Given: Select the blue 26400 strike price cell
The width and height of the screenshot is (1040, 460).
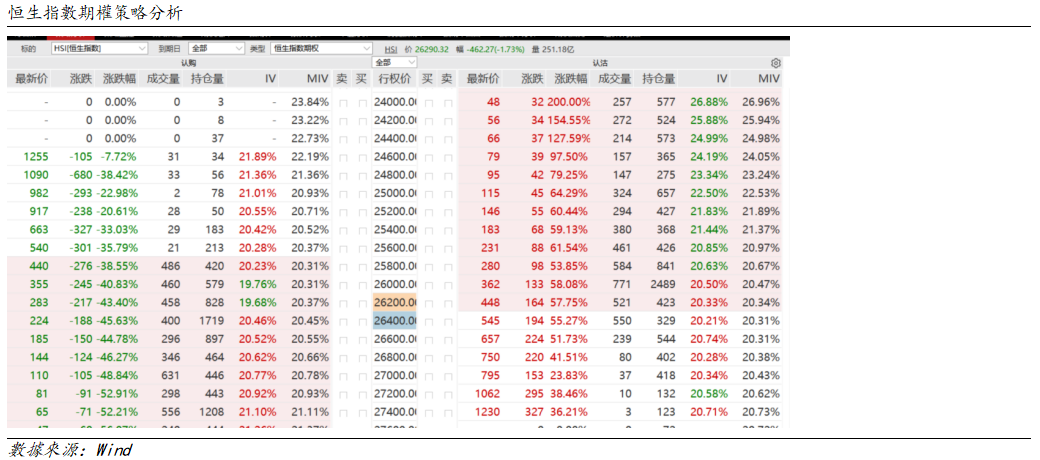Looking at the screenshot, I should click(x=394, y=321).
